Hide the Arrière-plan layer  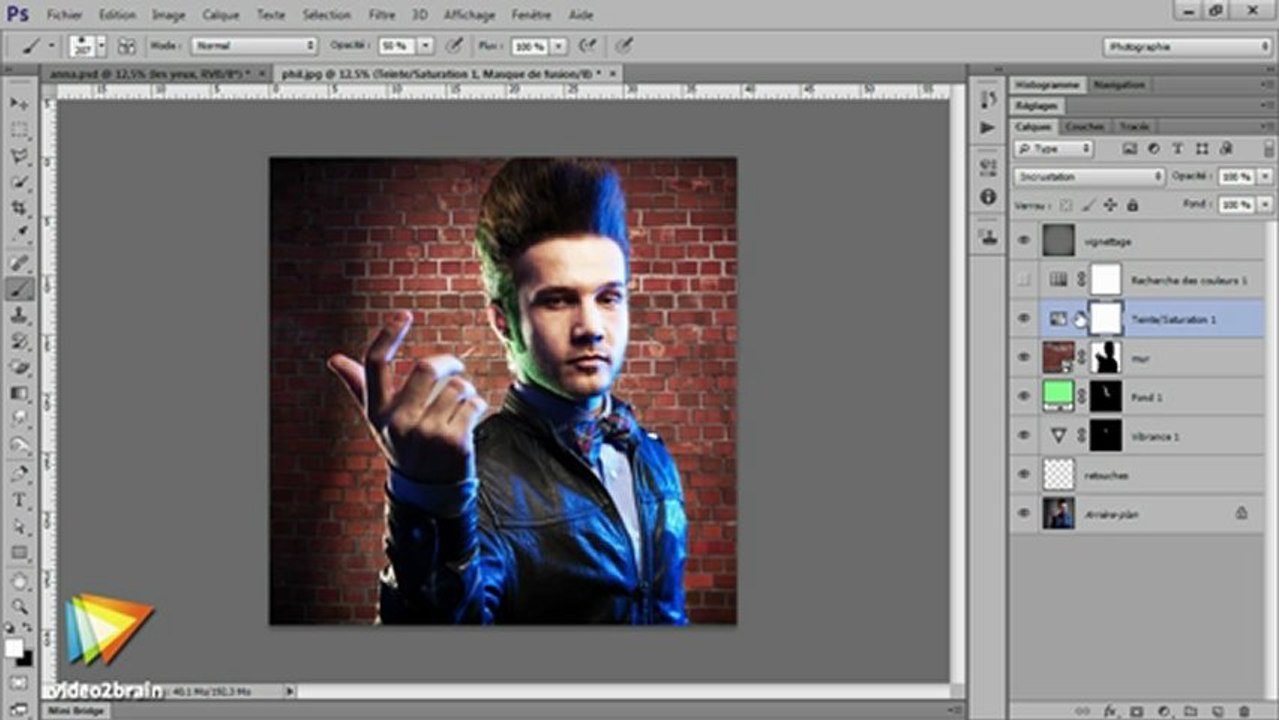click(1023, 513)
